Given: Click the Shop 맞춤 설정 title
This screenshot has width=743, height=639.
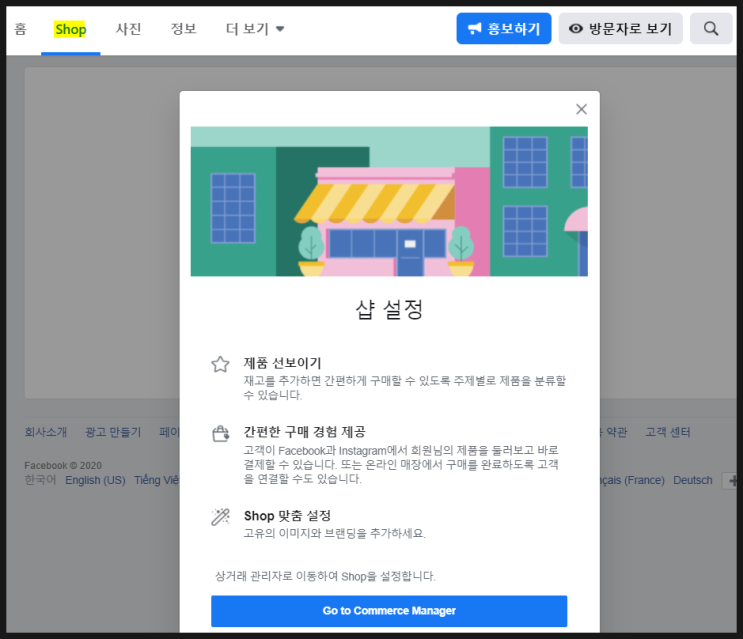Looking at the screenshot, I should [287, 515].
